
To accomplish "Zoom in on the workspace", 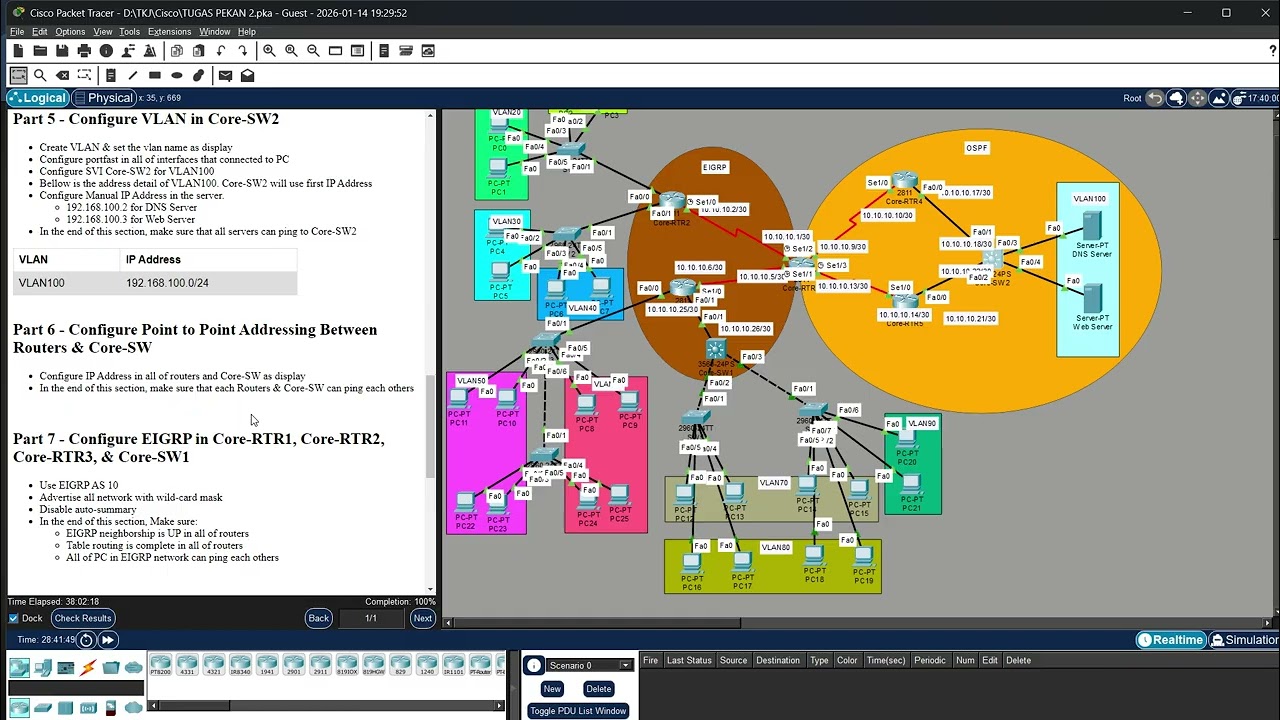I will 269,51.
